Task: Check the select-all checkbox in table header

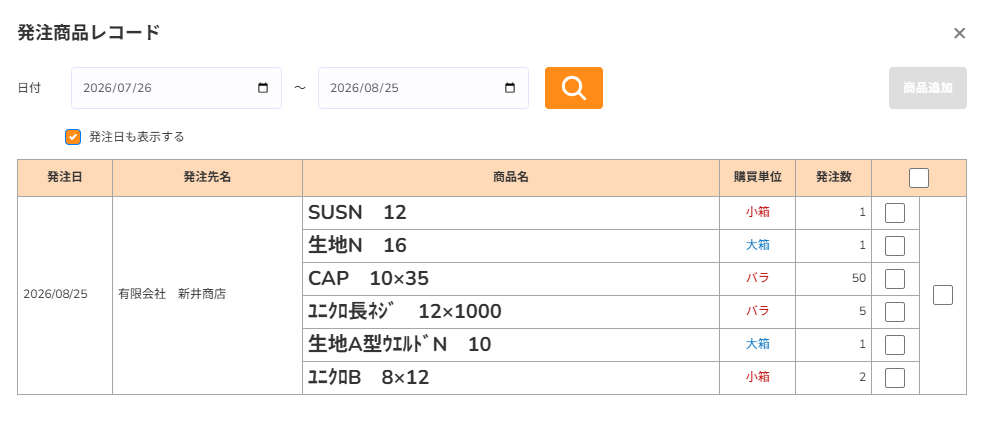Action: click(x=919, y=178)
